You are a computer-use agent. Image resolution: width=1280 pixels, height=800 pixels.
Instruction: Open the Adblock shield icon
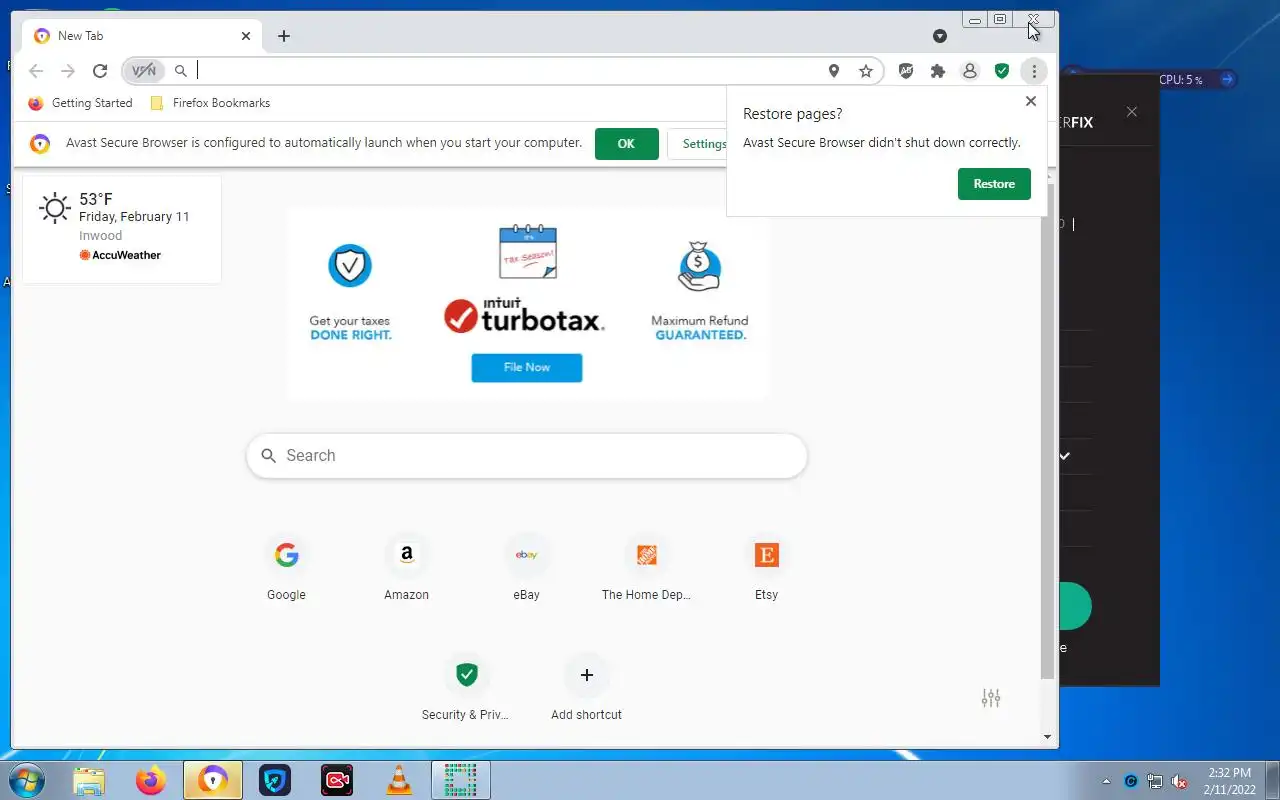pos(906,71)
